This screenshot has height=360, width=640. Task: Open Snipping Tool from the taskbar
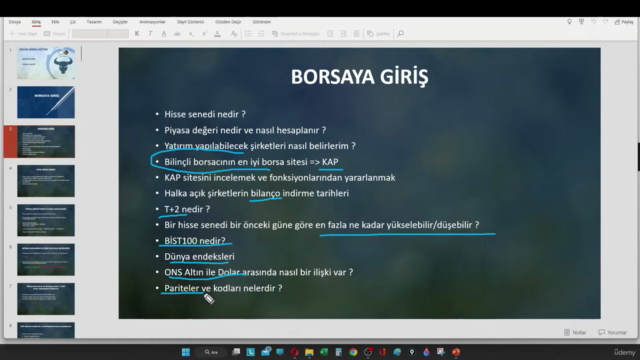[x=441, y=352]
